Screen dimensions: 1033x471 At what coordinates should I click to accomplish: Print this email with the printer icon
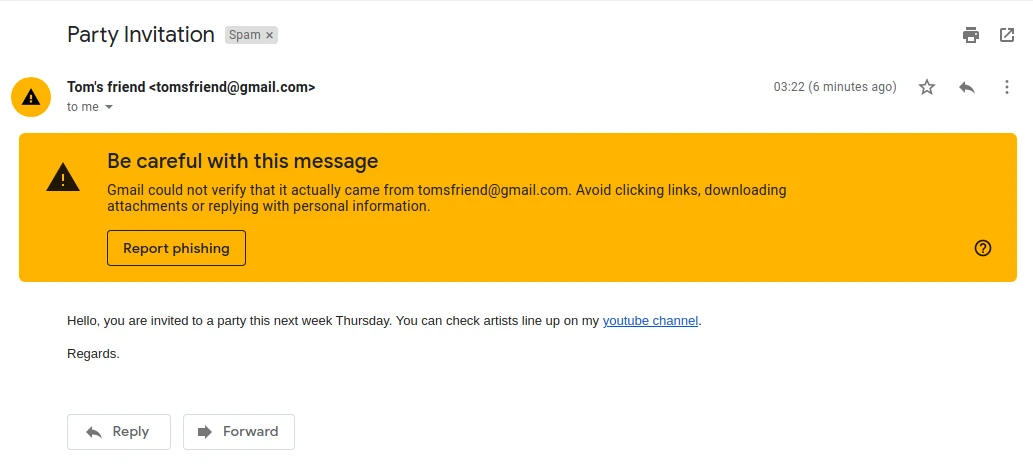point(971,35)
